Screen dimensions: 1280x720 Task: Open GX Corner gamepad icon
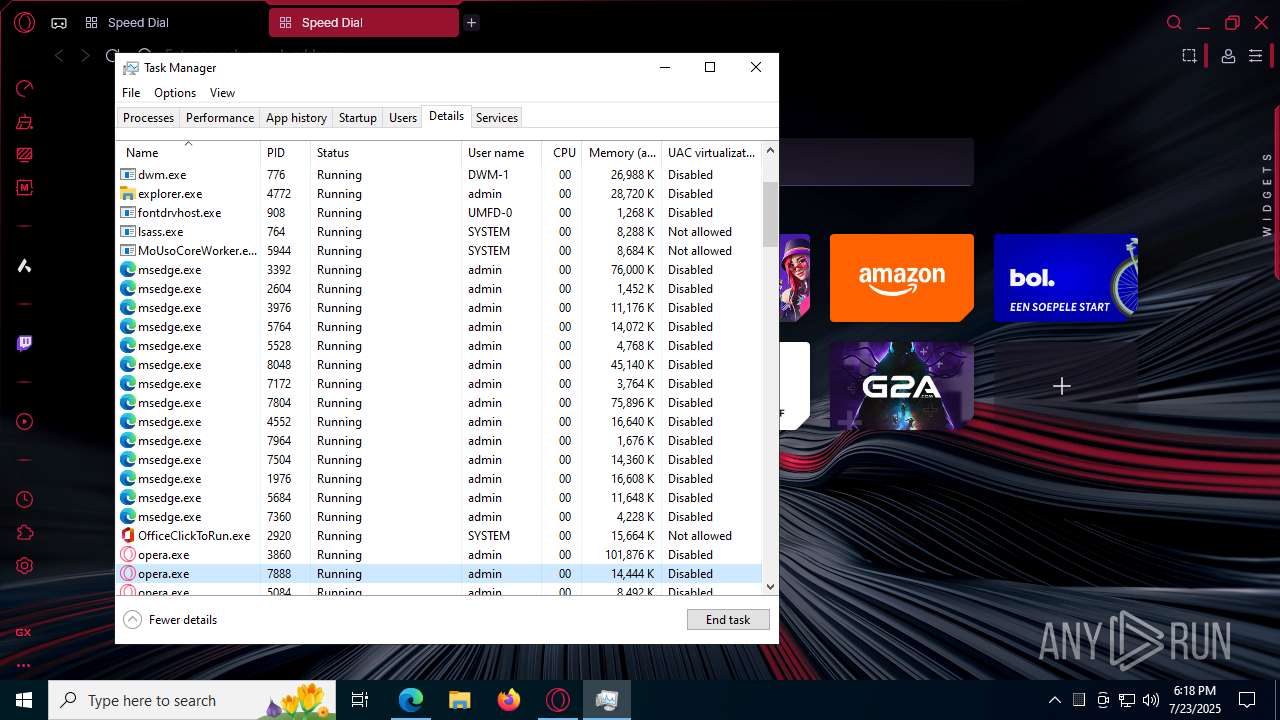point(59,22)
